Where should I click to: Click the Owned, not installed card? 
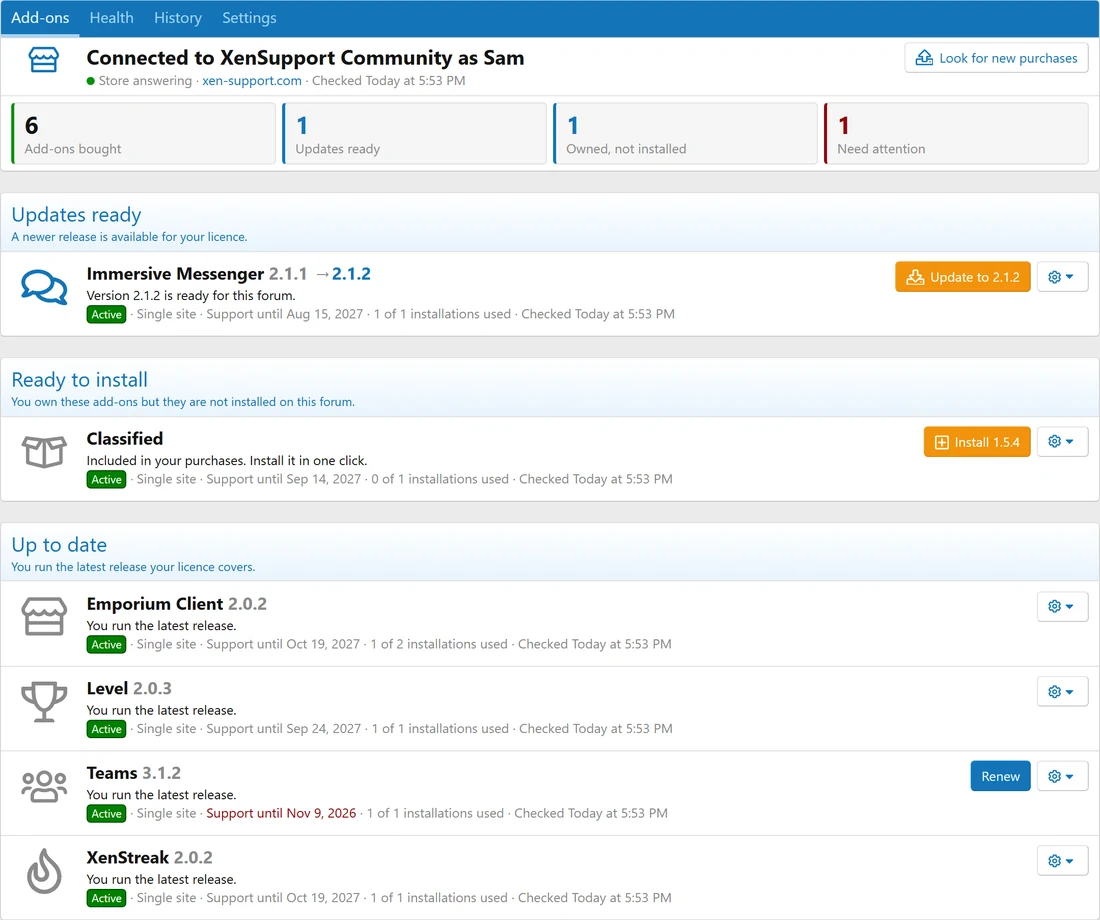point(685,133)
